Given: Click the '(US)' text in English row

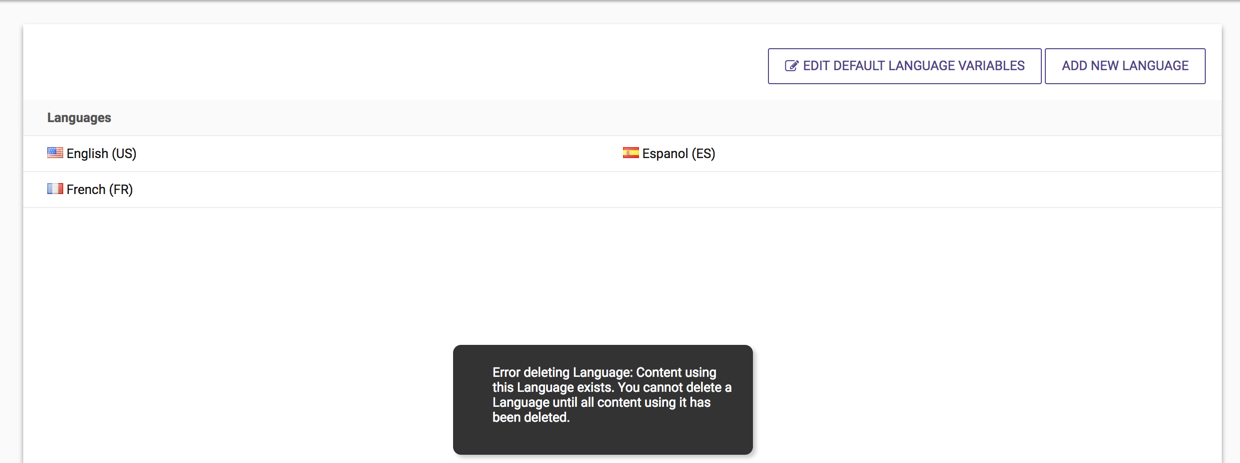Looking at the screenshot, I should coord(124,154).
